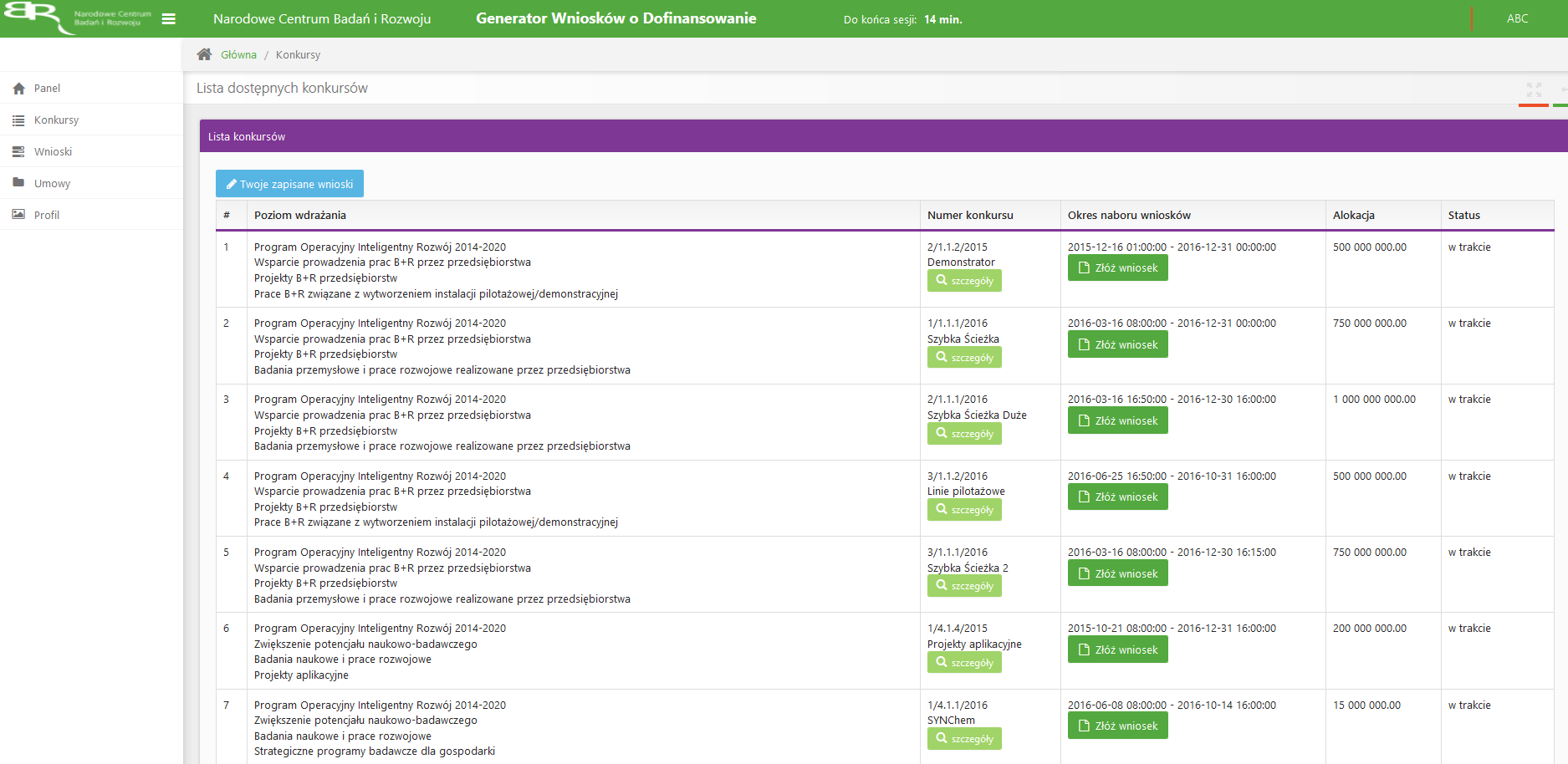Click contest number 1/4.1.4/2015
The height and width of the screenshot is (764, 1568).
pyautogui.click(x=958, y=629)
